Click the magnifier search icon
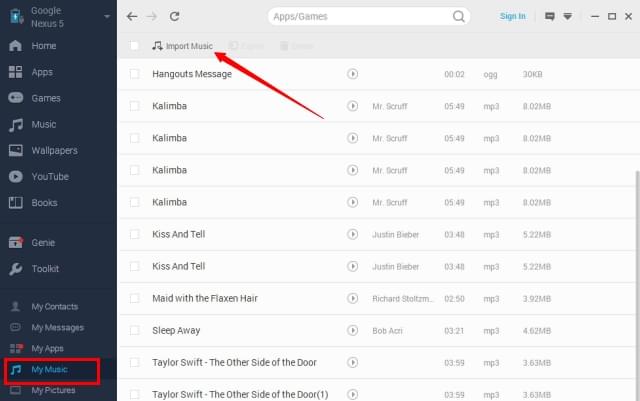The image size is (640, 401). point(459,17)
